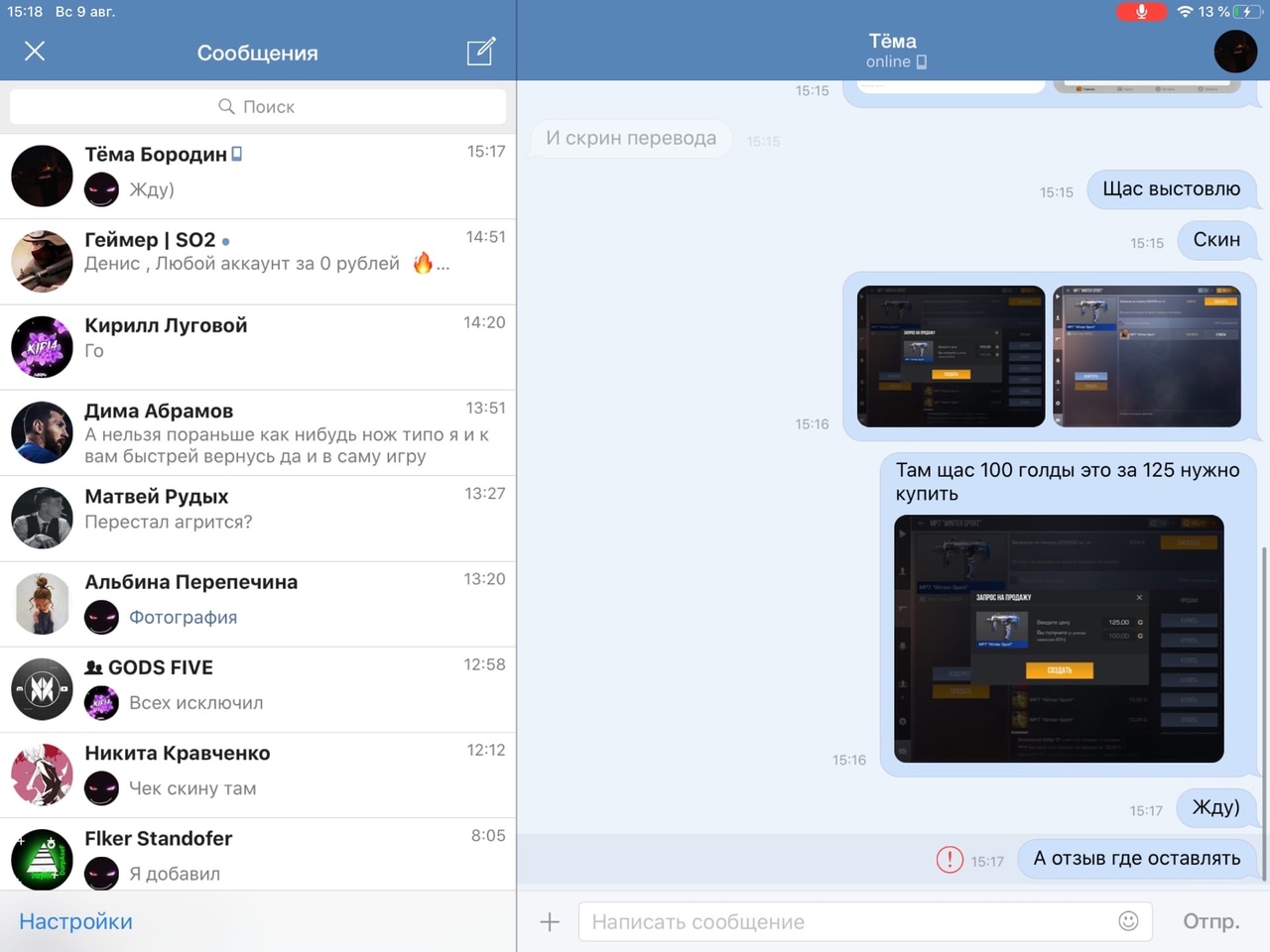Click the chat scrollbar on the right edge

click(1264, 712)
